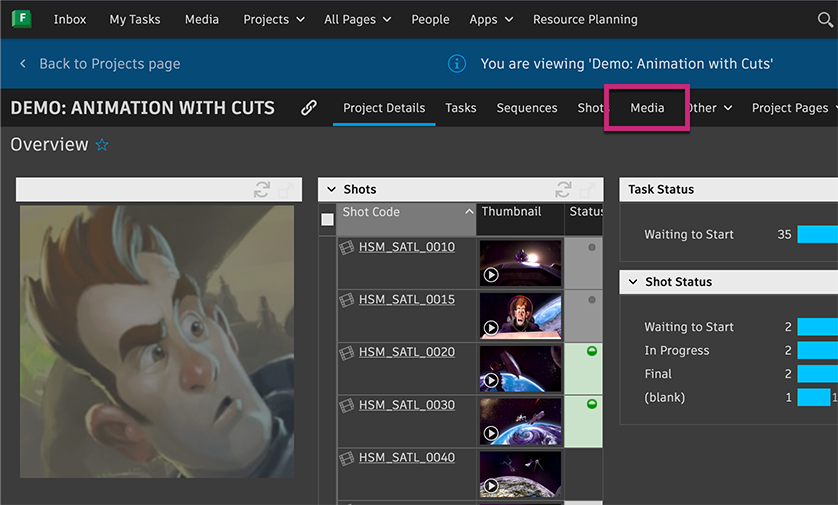Click the Back to Projects page link
Viewport: 838px width, 505px height.
point(110,64)
